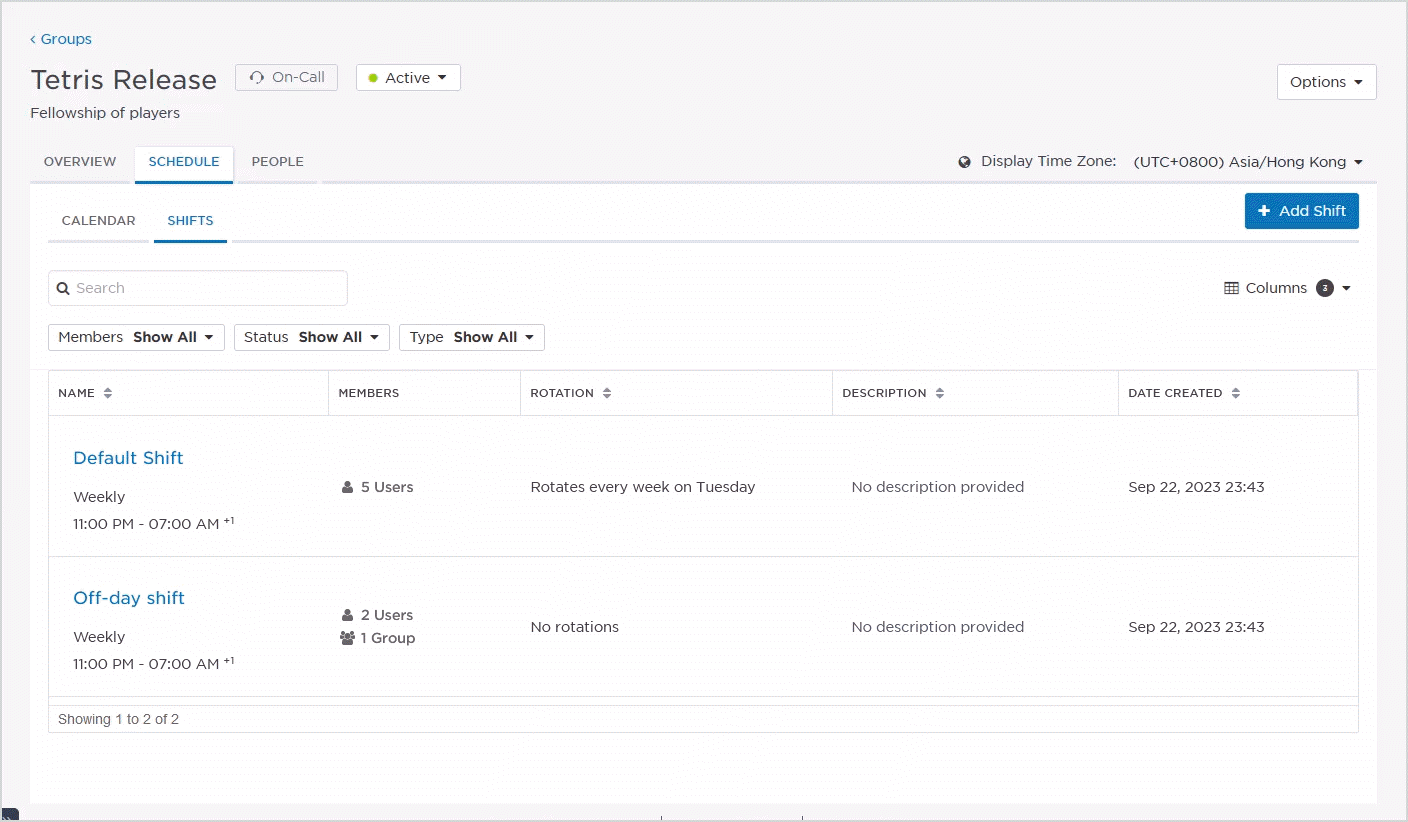1408x822 pixels.
Task: Open the Type Show All filter
Action: (472, 337)
